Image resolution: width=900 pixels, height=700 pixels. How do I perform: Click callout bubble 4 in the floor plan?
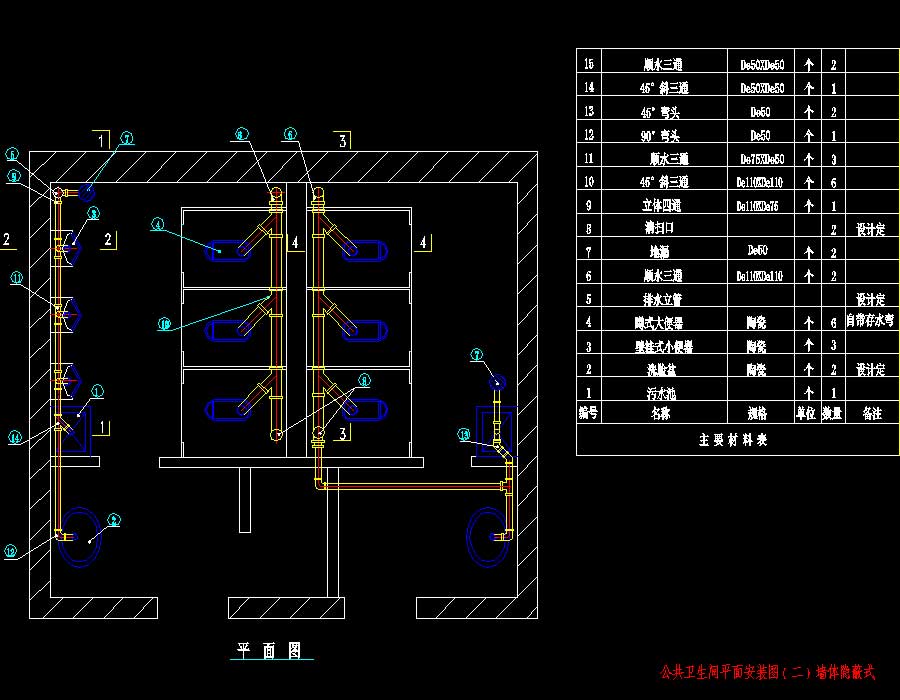point(157,224)
